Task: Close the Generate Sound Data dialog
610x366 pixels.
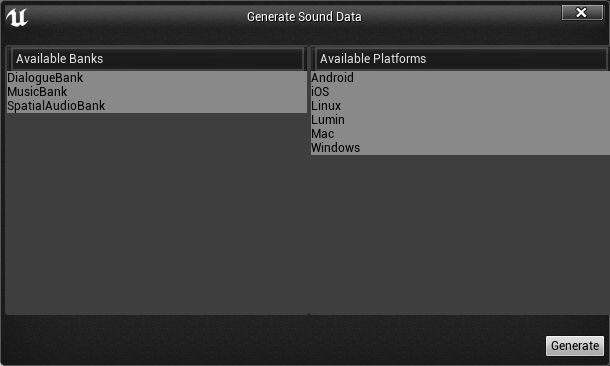Action: [x=582, y=12]
